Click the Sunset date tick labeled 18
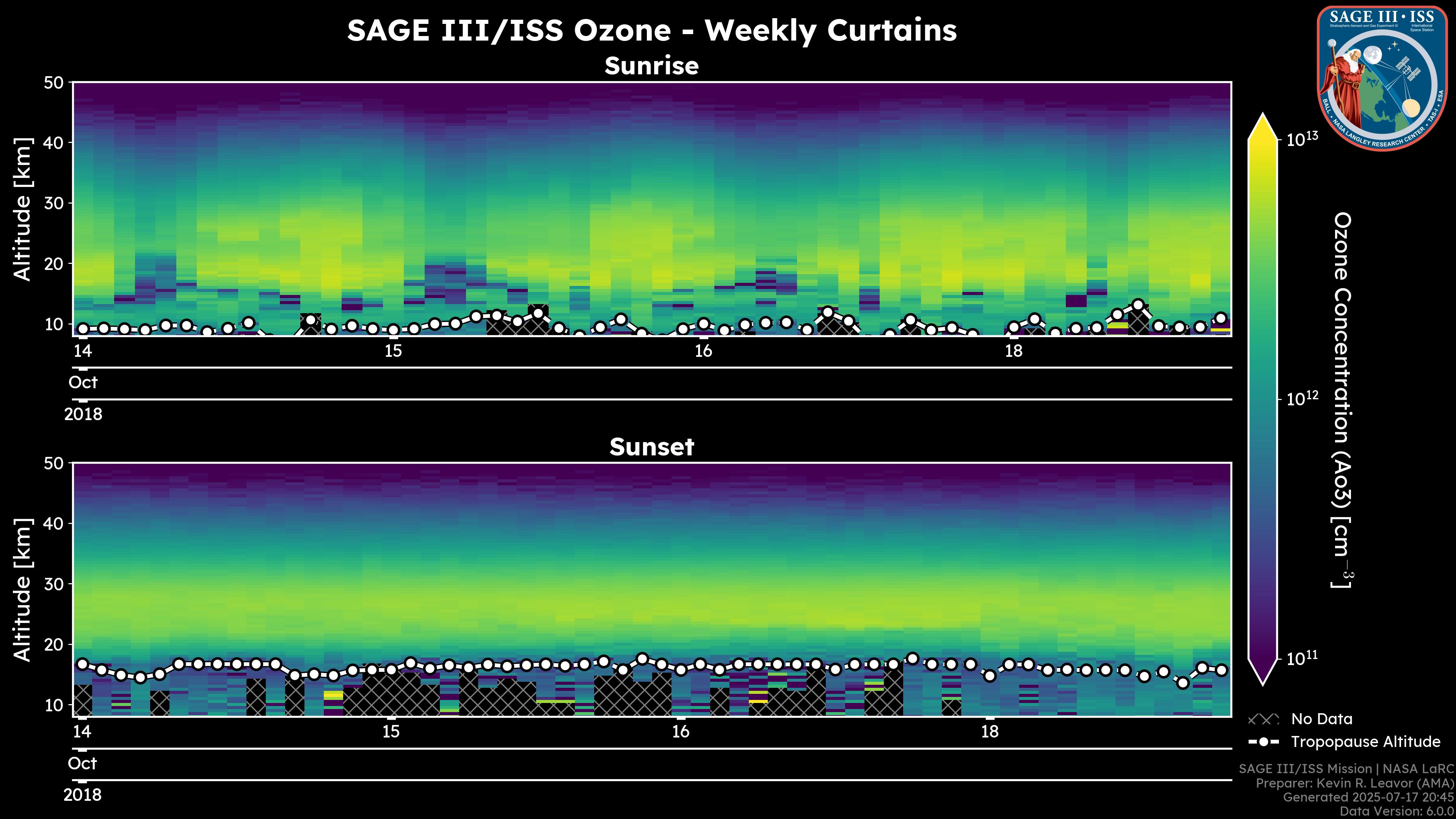The width and height of the screenshot is (1456, 819). tap(990, 732)
